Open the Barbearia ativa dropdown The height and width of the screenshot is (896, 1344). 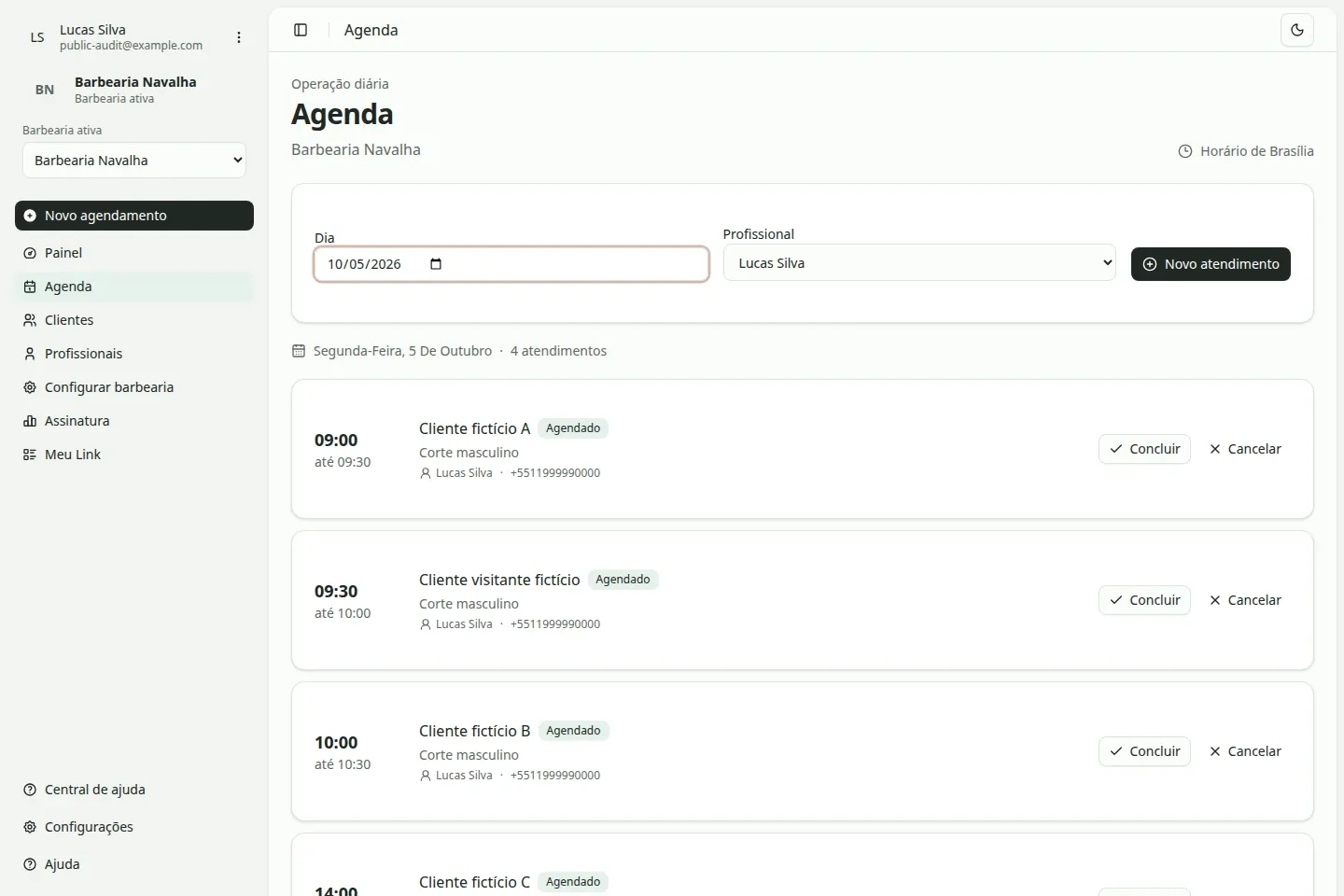(134, 161)
